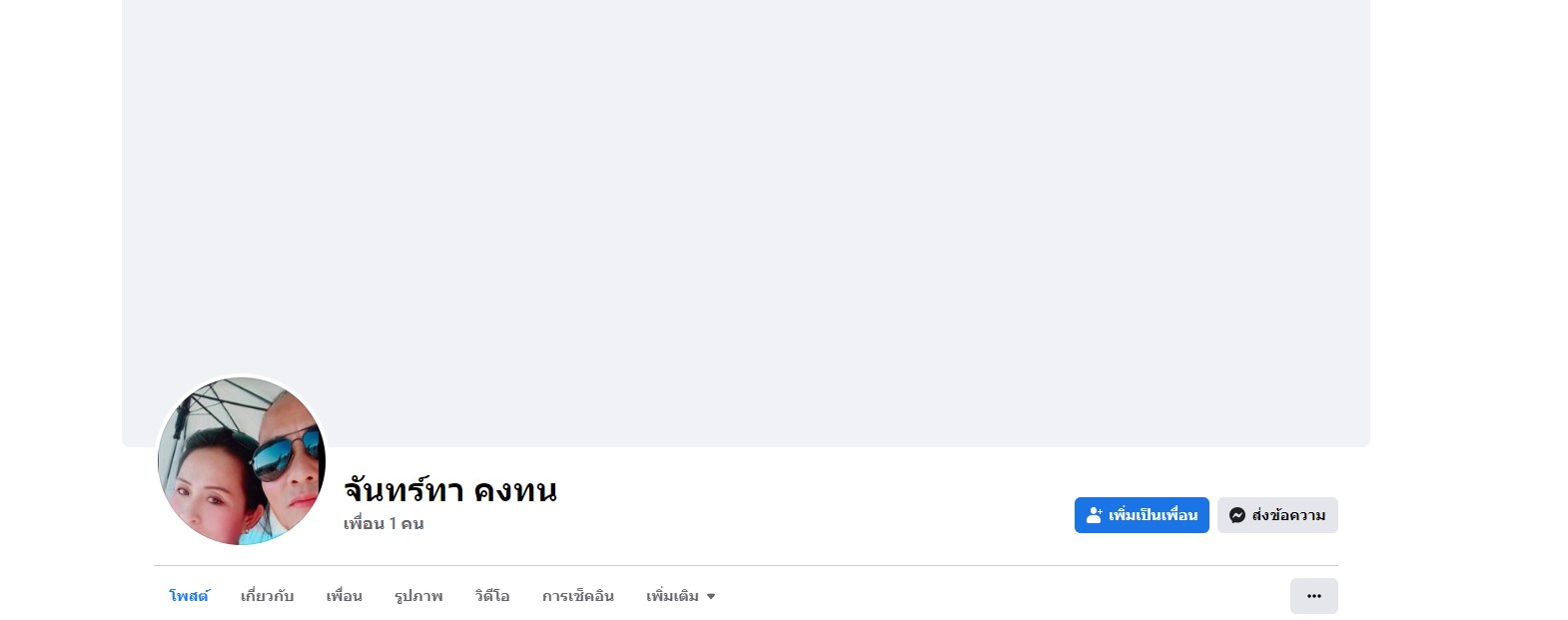The width and height of the screenshot is (1568, 620).
Task: Open the circular profile picture
Action: (x=242, y=461)
